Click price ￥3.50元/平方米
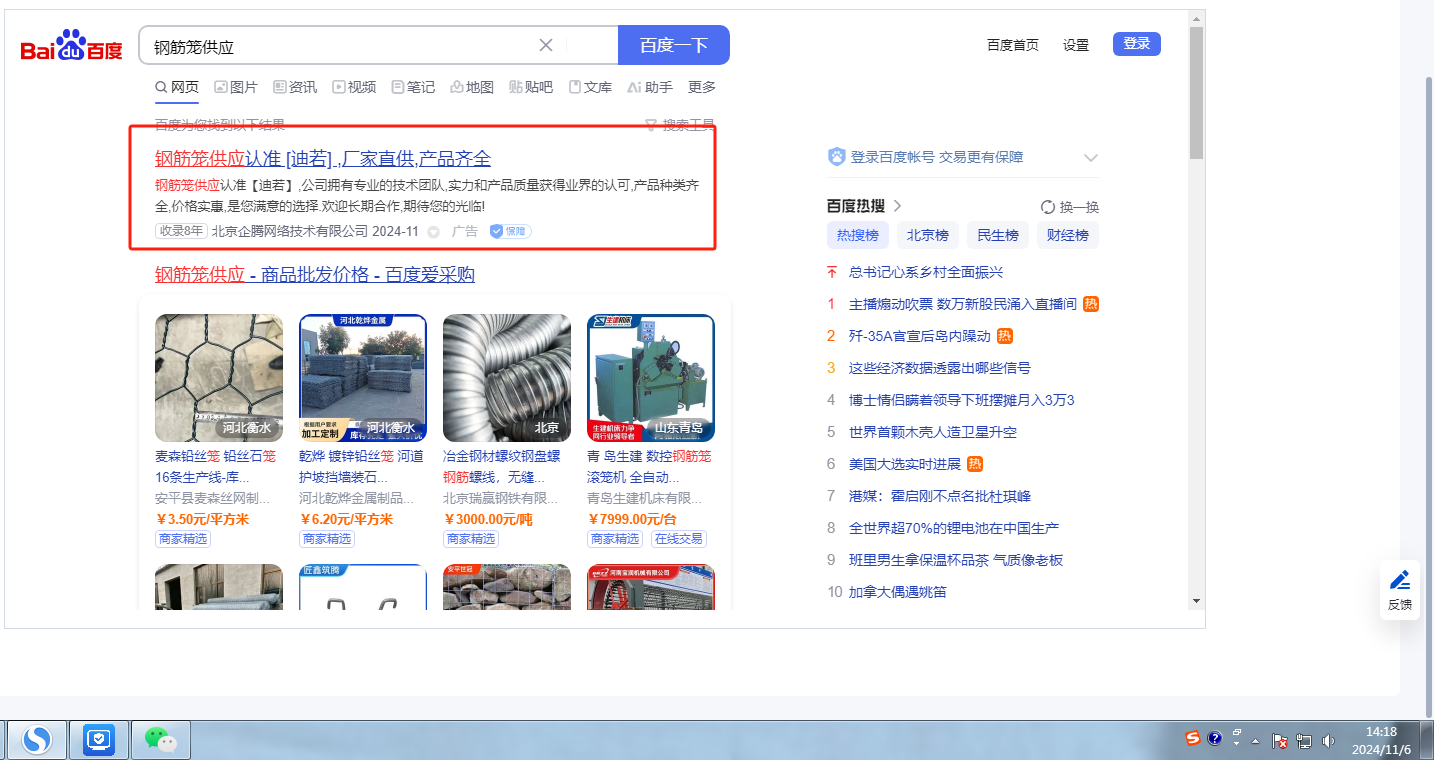Image resolution: width=1434 pixels, height=760 pixels. [x=202, y=519]
